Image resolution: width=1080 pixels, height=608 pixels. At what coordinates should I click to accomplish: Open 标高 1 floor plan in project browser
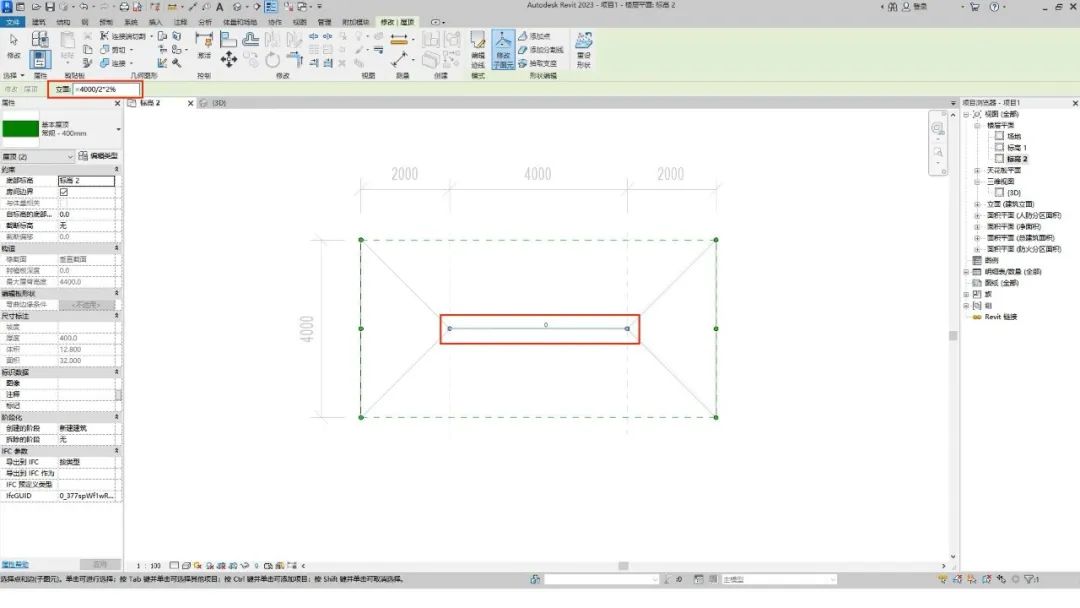click(x=1017, y=147)
